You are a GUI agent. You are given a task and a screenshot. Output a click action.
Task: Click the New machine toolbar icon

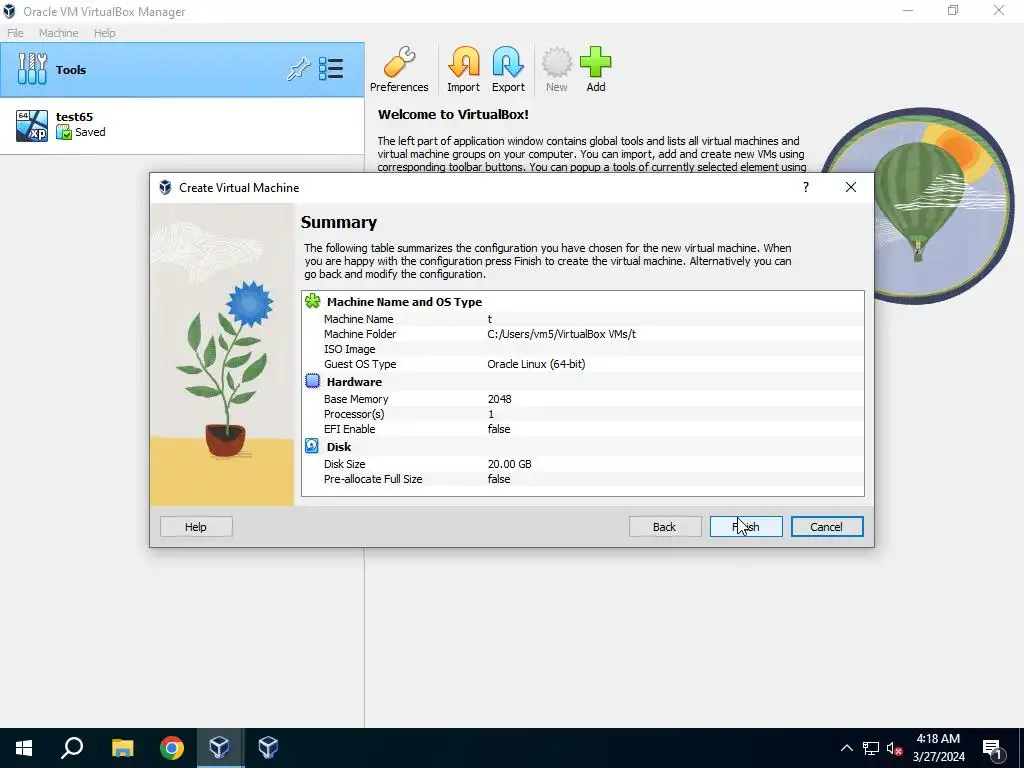[x=556, y=69]
